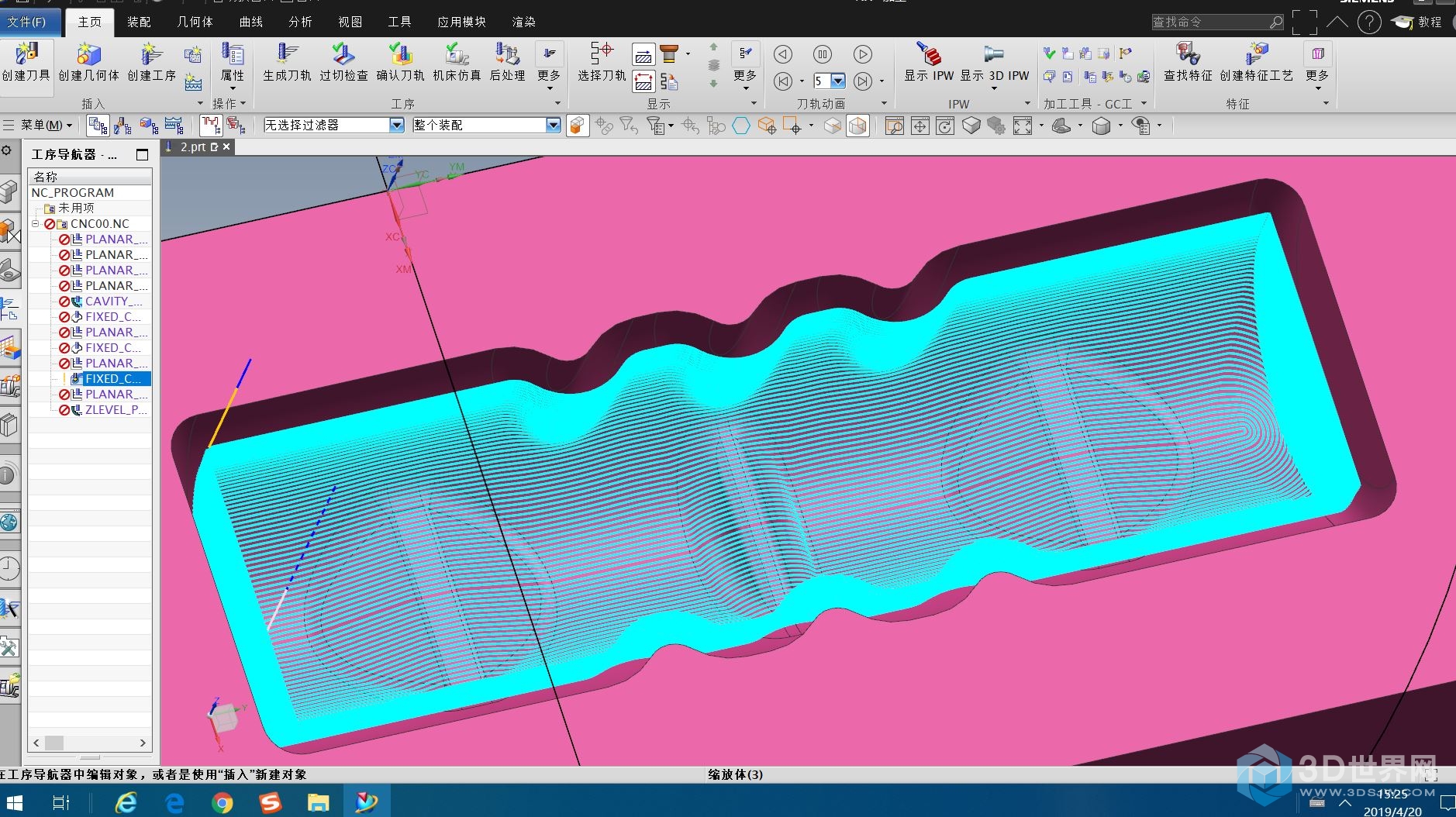The image size is (1456, 817).
Task: Open the 文件(F) menu
Action: coord(27,22)
